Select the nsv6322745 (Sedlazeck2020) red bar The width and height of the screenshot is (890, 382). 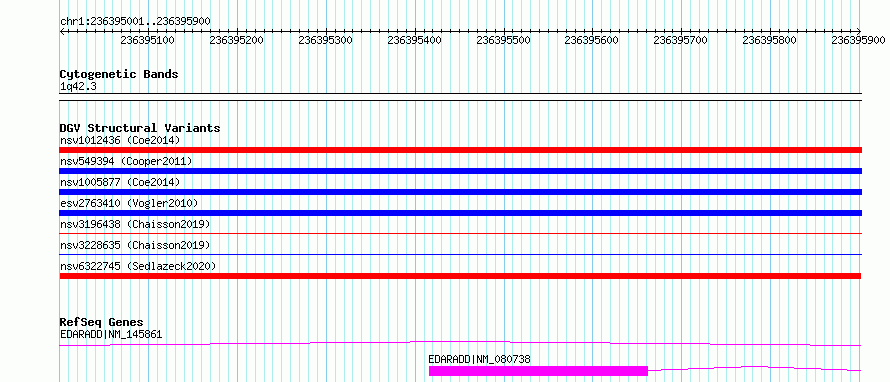(x=460, y=276)
